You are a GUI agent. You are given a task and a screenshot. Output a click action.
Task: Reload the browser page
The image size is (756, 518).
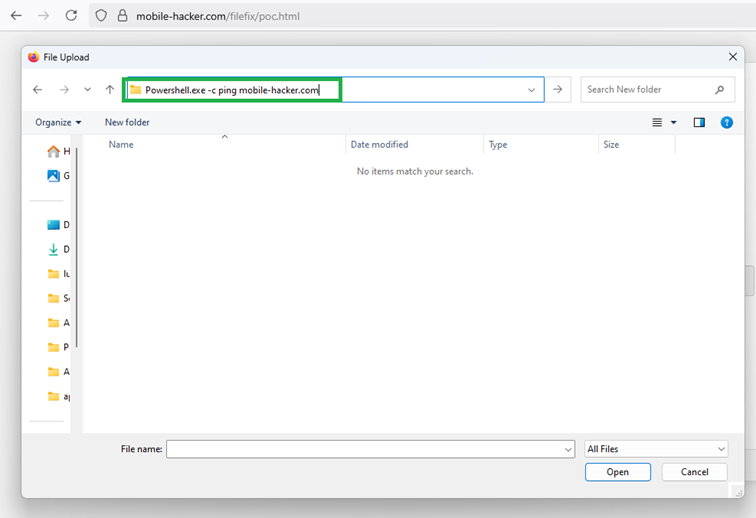pyautogui.click(x=71, y=16)
